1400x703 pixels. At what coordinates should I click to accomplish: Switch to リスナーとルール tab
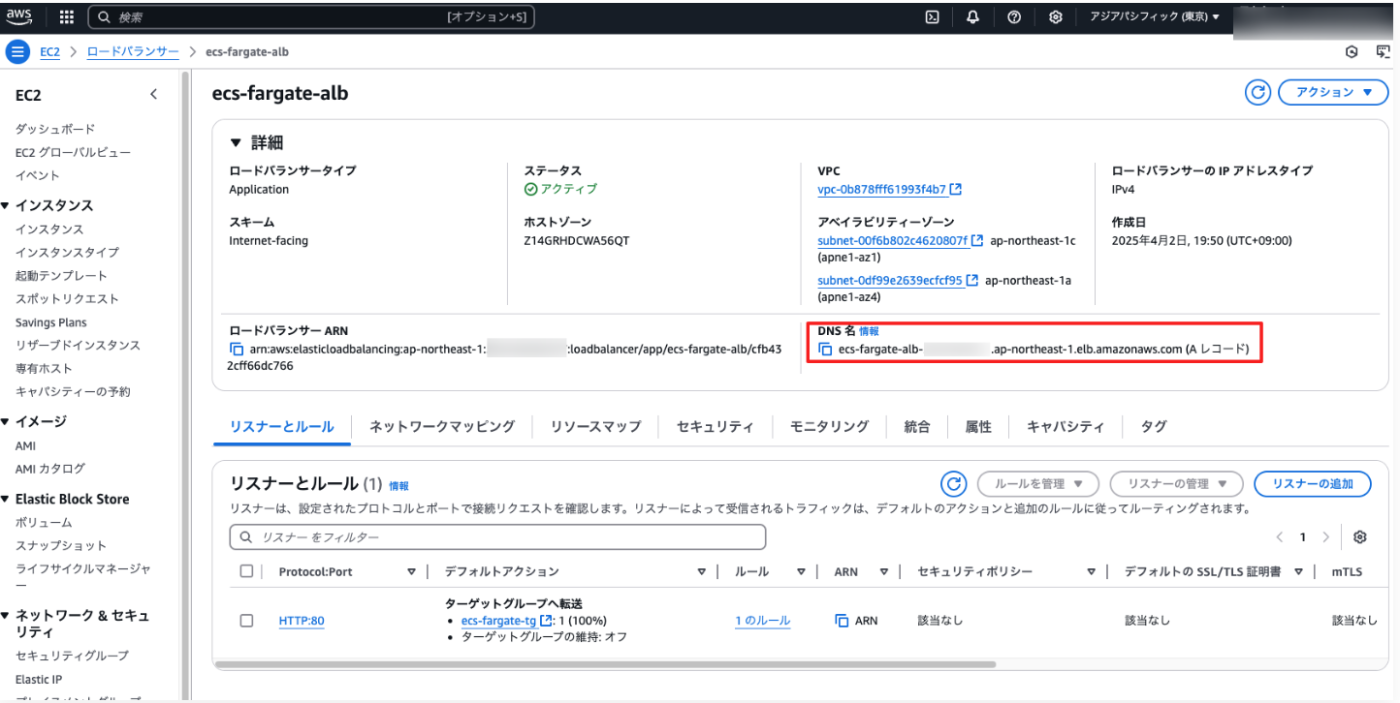(282, 427)
